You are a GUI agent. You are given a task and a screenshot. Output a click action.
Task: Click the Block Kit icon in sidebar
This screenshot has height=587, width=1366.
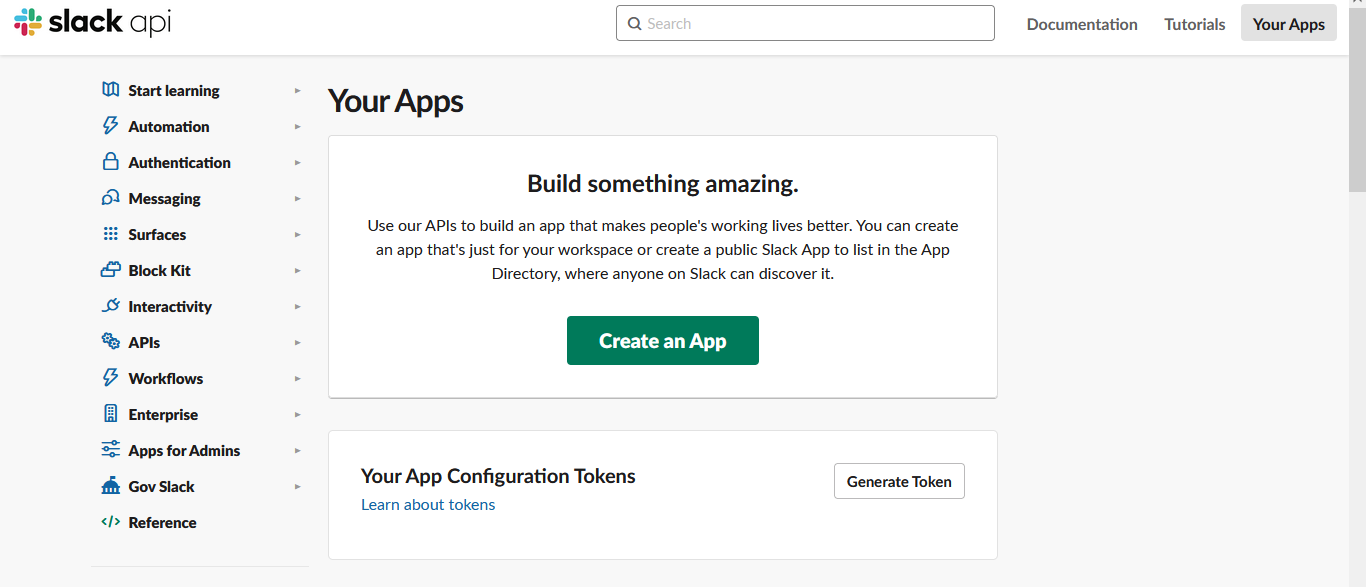(110, 270)
